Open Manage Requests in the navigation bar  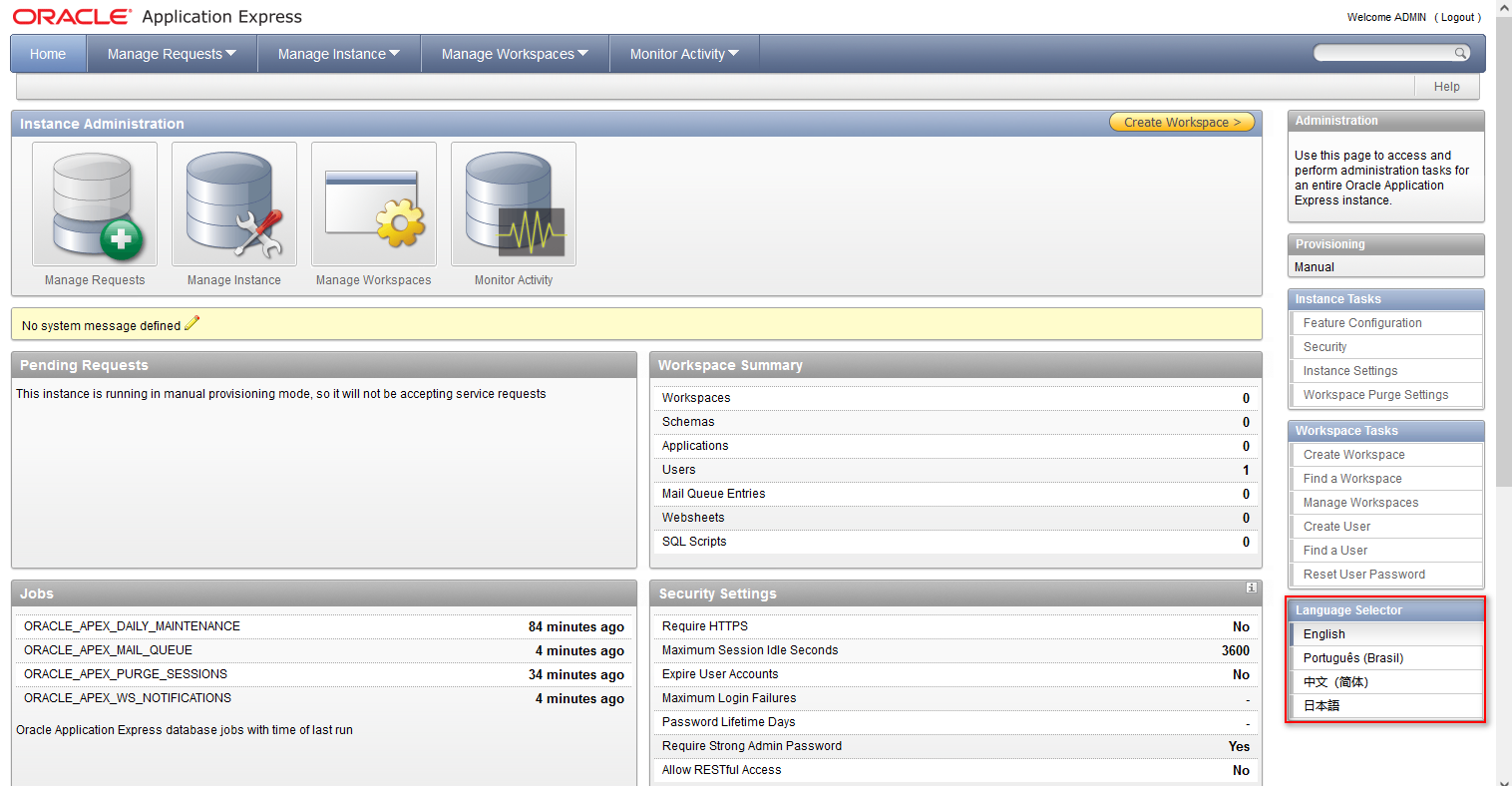[172, 54]
